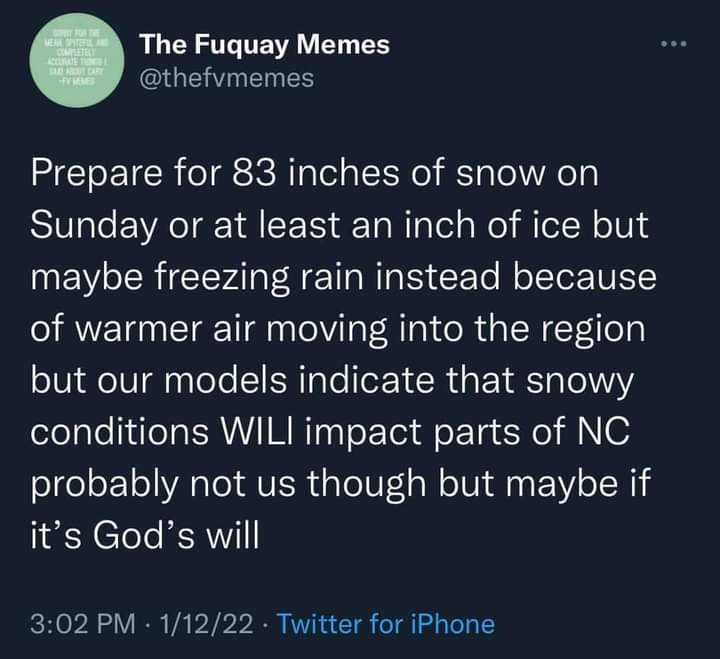Viewport: 720px width, 659px height.
Task: Click the 3:02 PM timestamp
Action: point(83,624)
